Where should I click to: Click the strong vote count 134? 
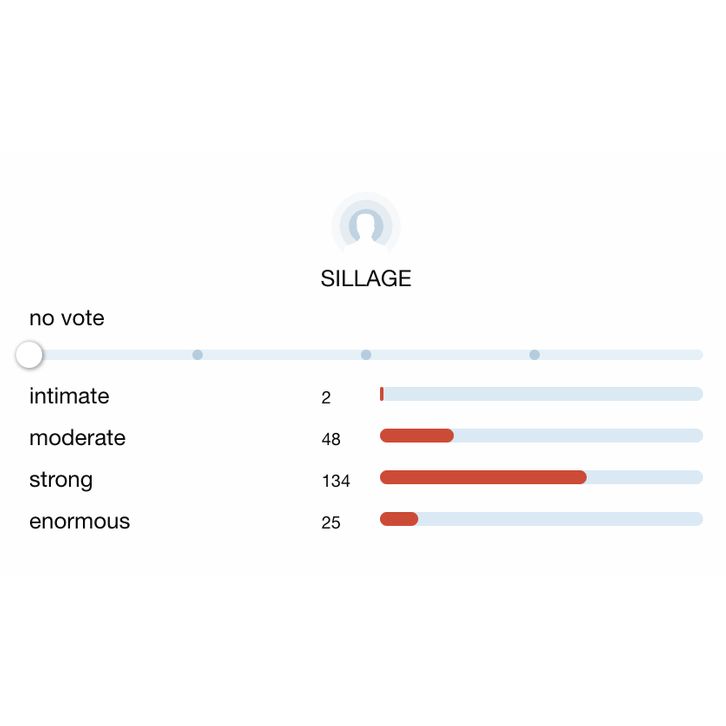[x=336, y=481]
